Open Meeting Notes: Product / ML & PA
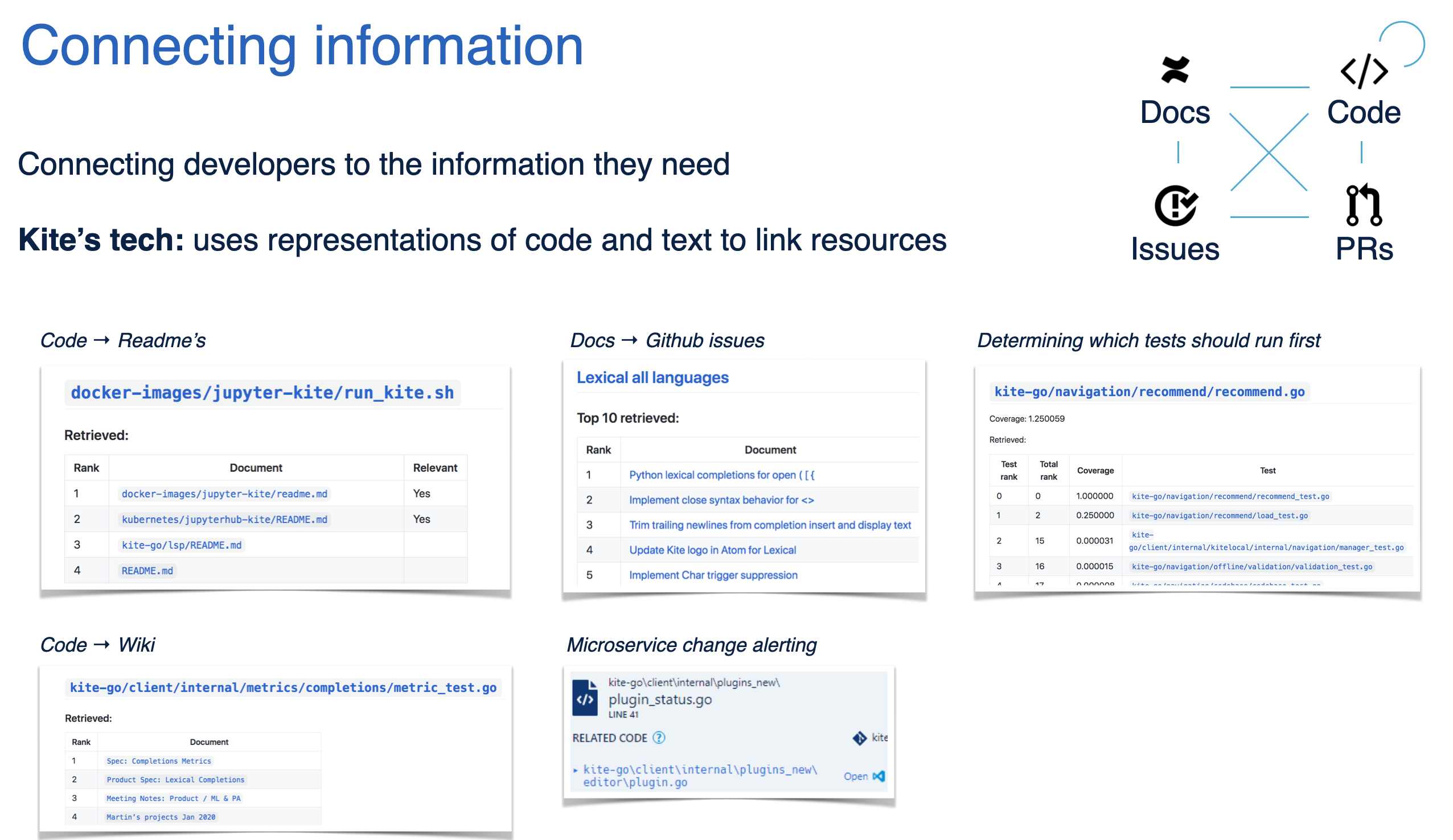The image size is (1453, 840). pyautogui.click(x=173, y=798)
